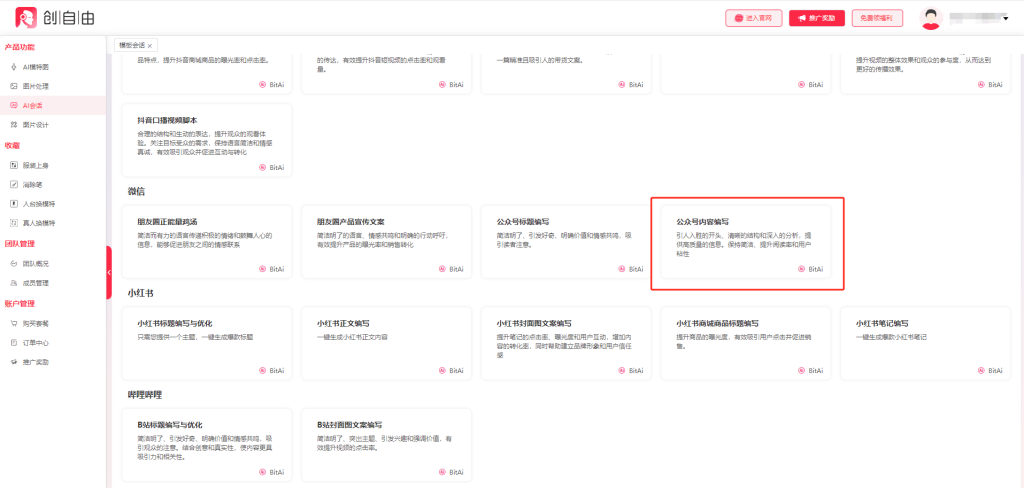Select 人台换模特 in the sidebar

tap(38, 203)
